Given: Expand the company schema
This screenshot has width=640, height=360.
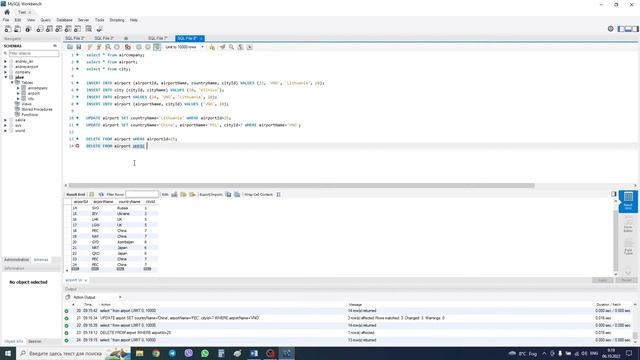Looking at the screenshot, I should click(5, 72).
